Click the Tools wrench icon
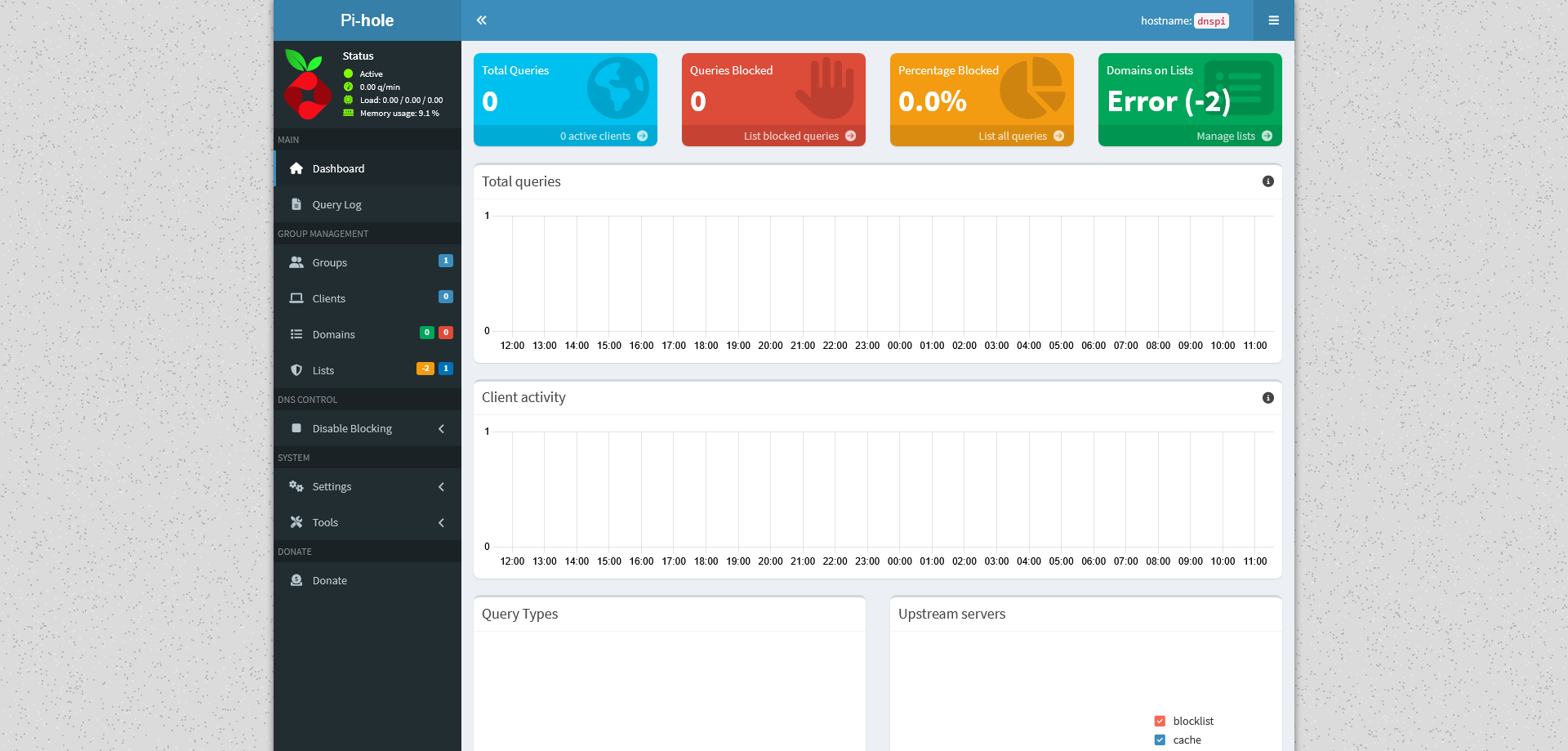The width and height of the screenshot is (1568, 751). [x=296, y=522]
